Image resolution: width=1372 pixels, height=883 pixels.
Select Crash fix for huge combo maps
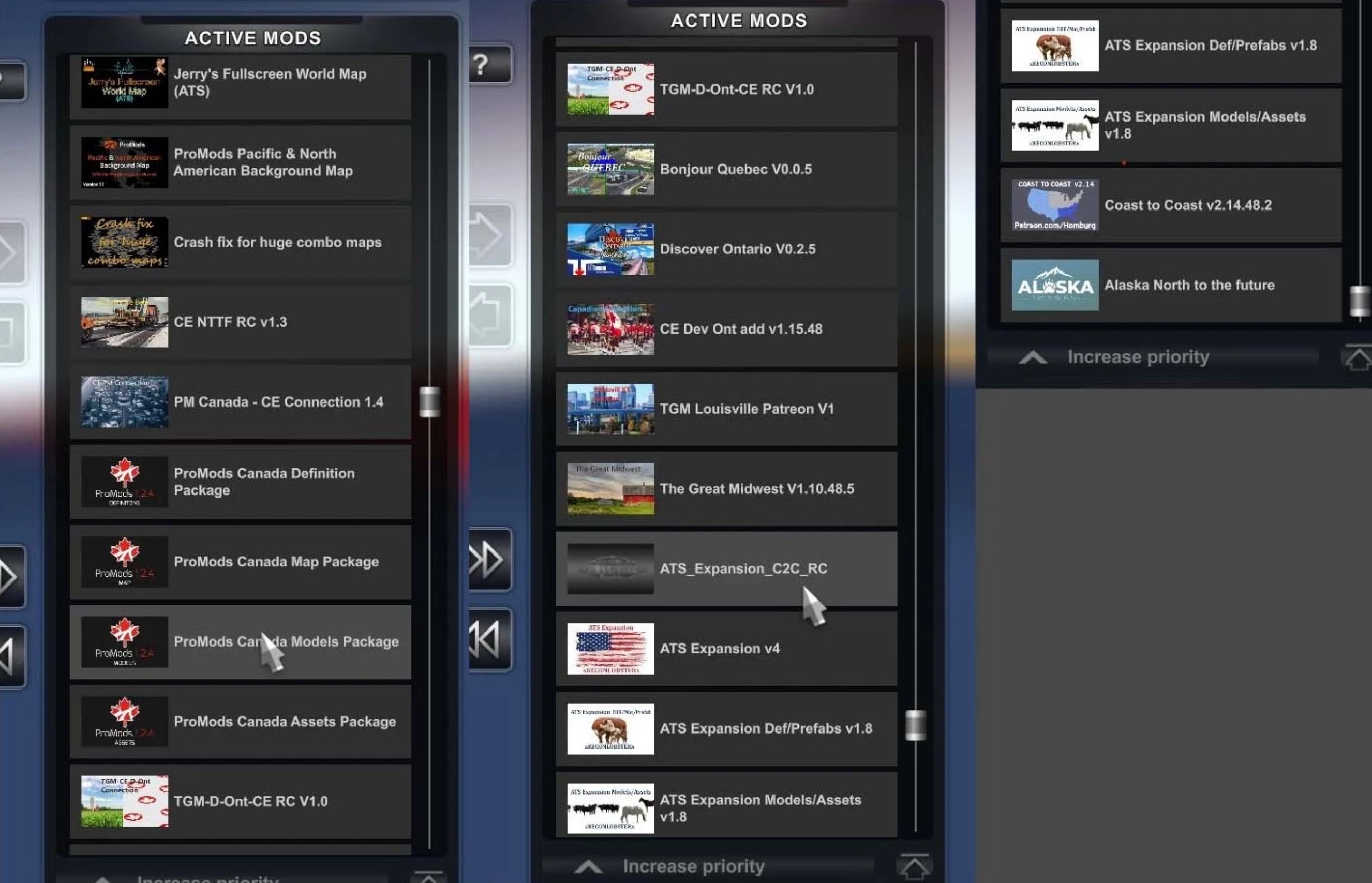click(x=277, y=242)
